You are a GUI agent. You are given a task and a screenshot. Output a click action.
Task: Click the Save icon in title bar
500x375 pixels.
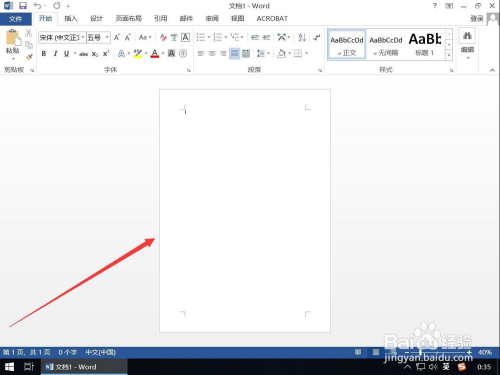[x=23, y=6]
